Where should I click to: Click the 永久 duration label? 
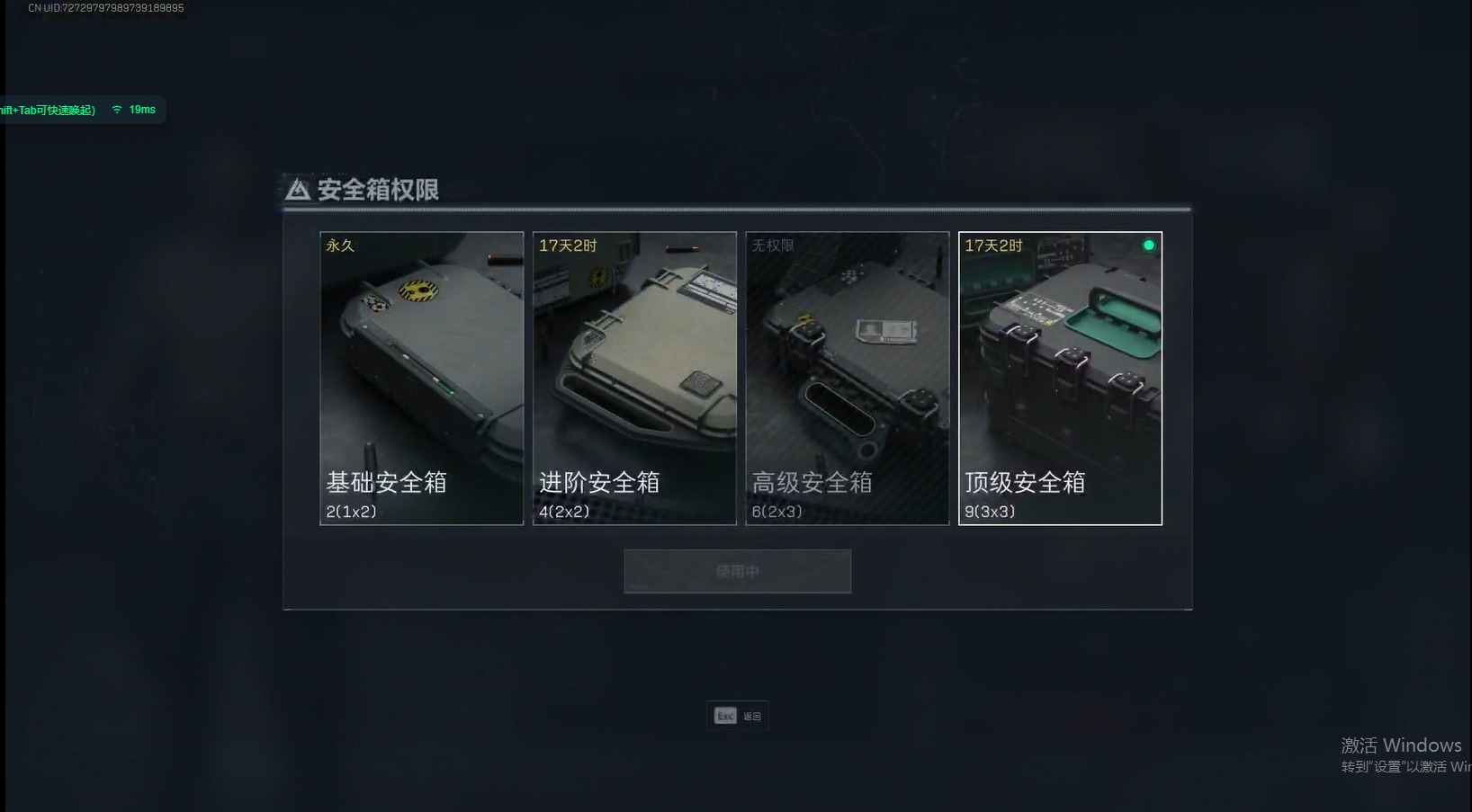coord(340,245)
